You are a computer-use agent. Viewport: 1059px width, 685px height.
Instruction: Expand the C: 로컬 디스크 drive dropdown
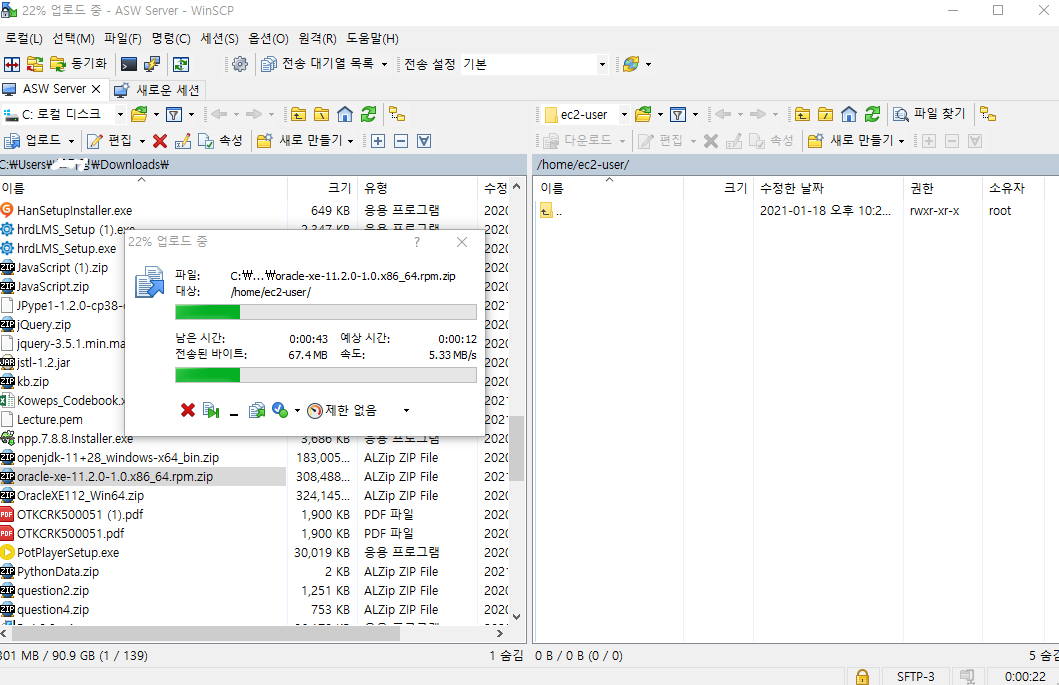point(120,114)
